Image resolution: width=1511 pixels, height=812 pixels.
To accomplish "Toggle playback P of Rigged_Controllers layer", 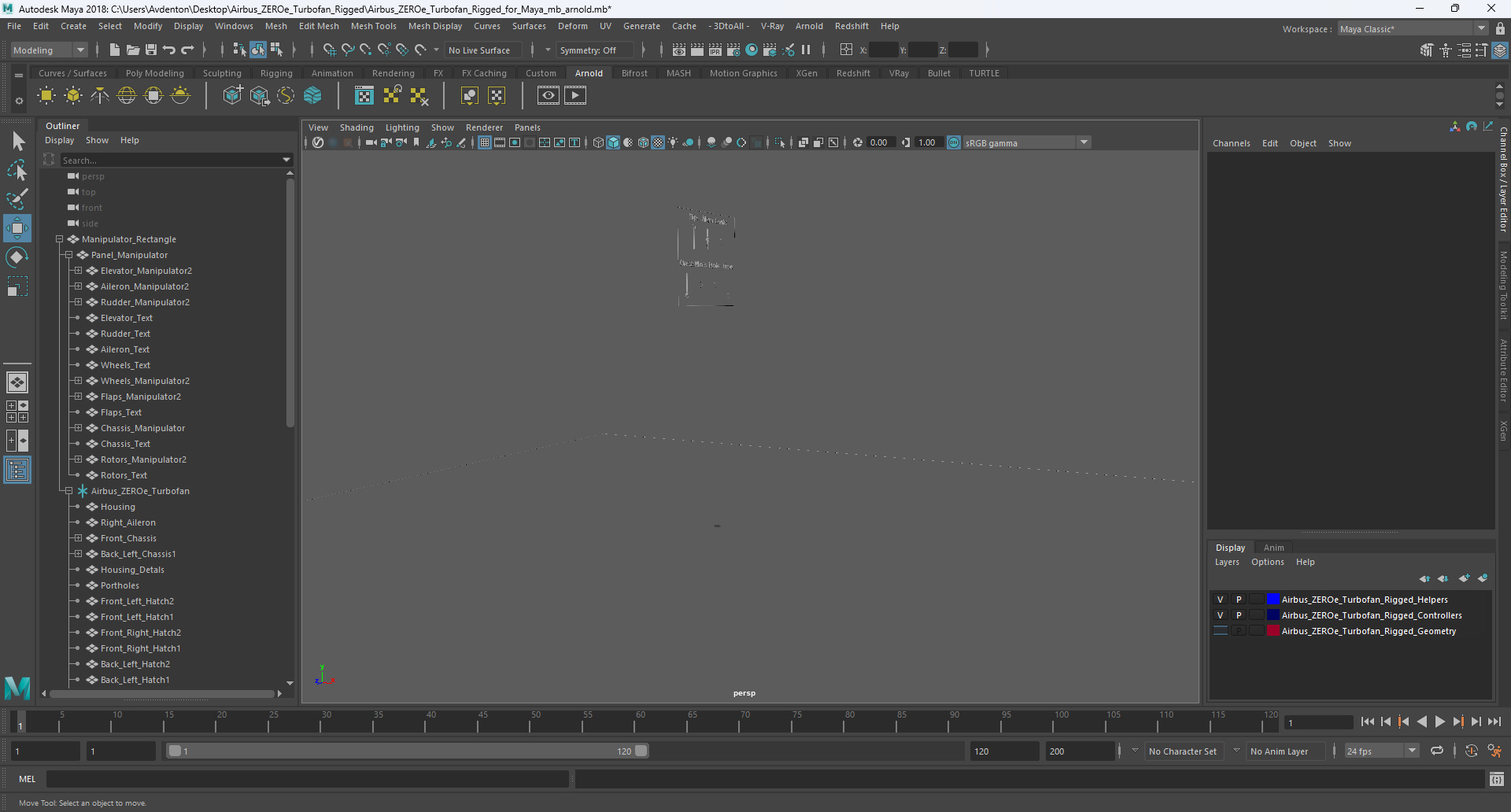I will pyautogui.click(x=1239, y=615).
